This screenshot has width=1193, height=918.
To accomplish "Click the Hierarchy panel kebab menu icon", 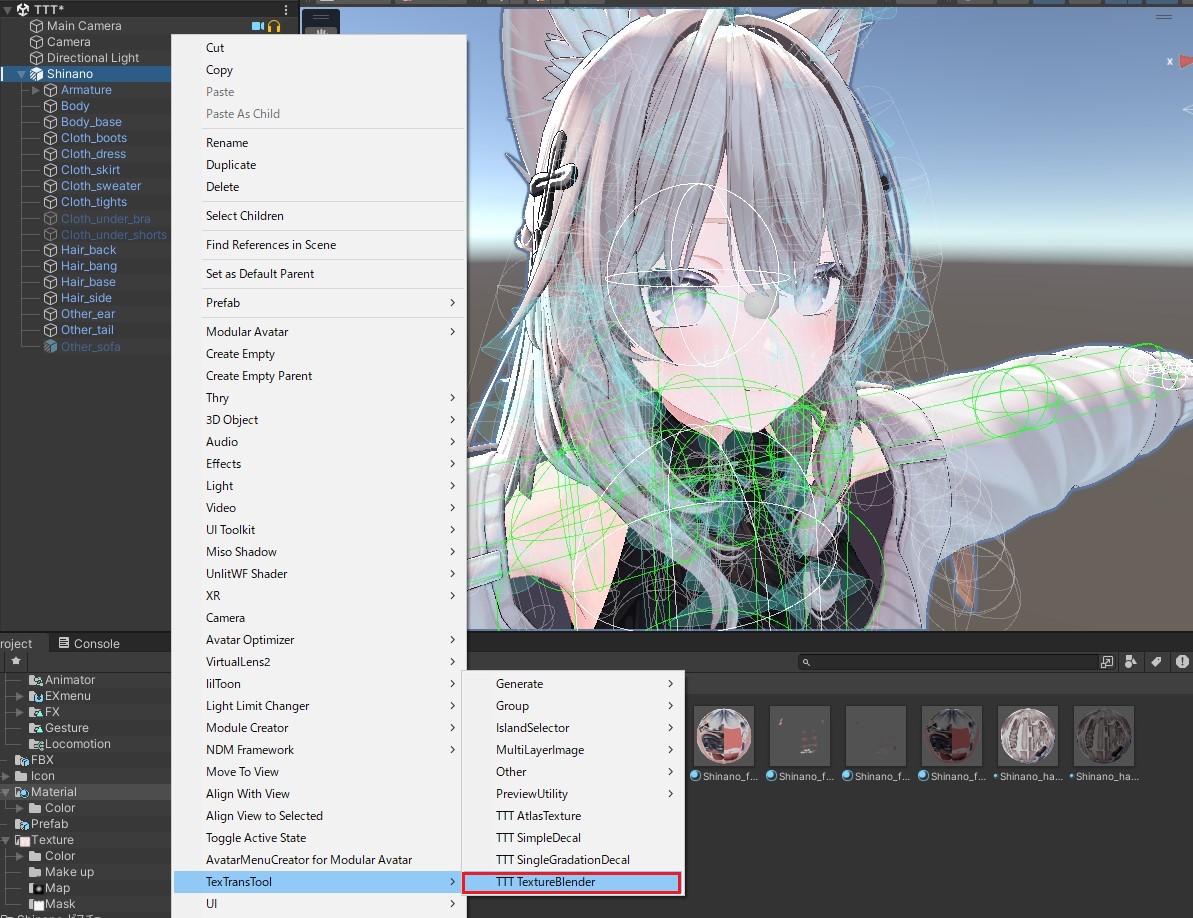I will point(286,8).
